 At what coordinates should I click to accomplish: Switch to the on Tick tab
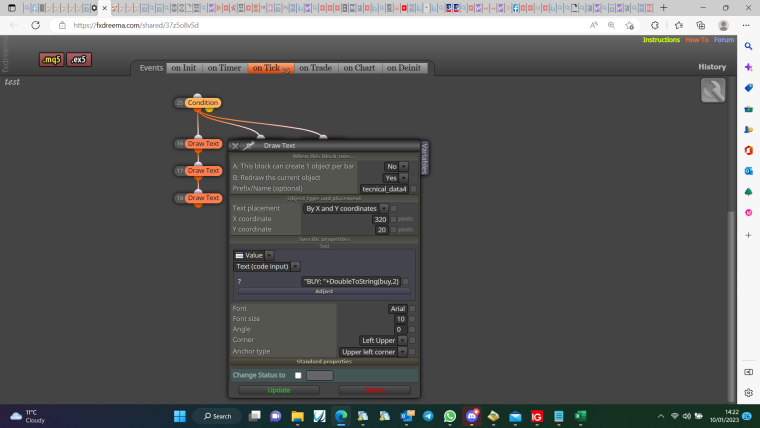click(271, 68)
